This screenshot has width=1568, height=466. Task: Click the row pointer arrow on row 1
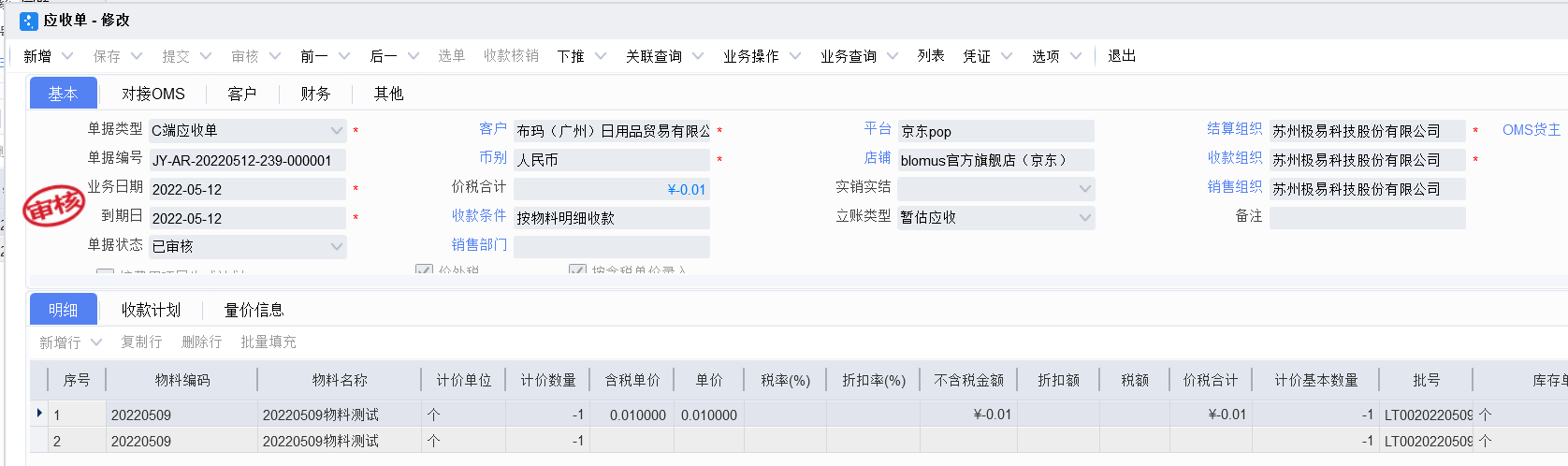click(39, 414)
